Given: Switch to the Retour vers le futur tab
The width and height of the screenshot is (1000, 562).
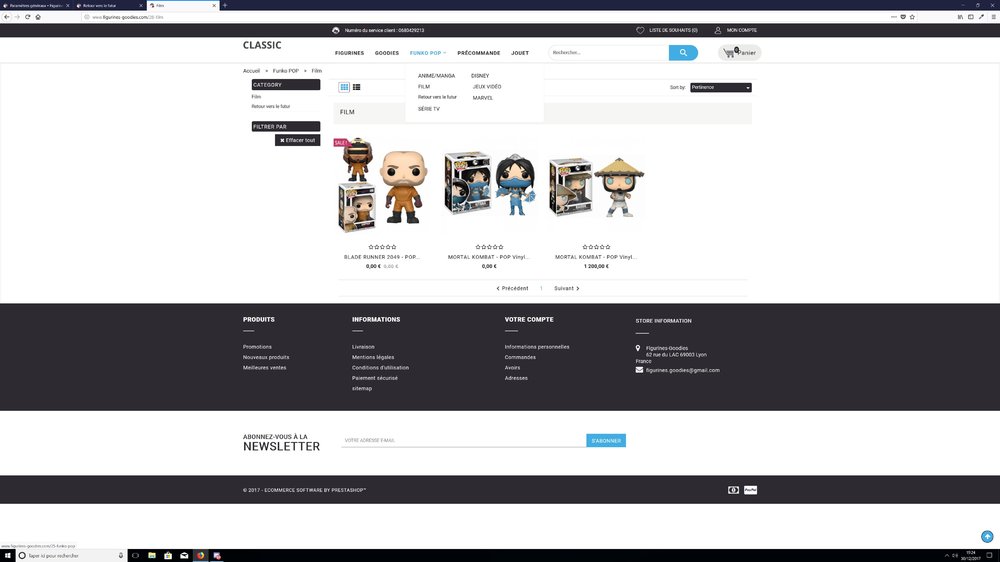Looking at the screenshot, I should (x=109, y=5).
